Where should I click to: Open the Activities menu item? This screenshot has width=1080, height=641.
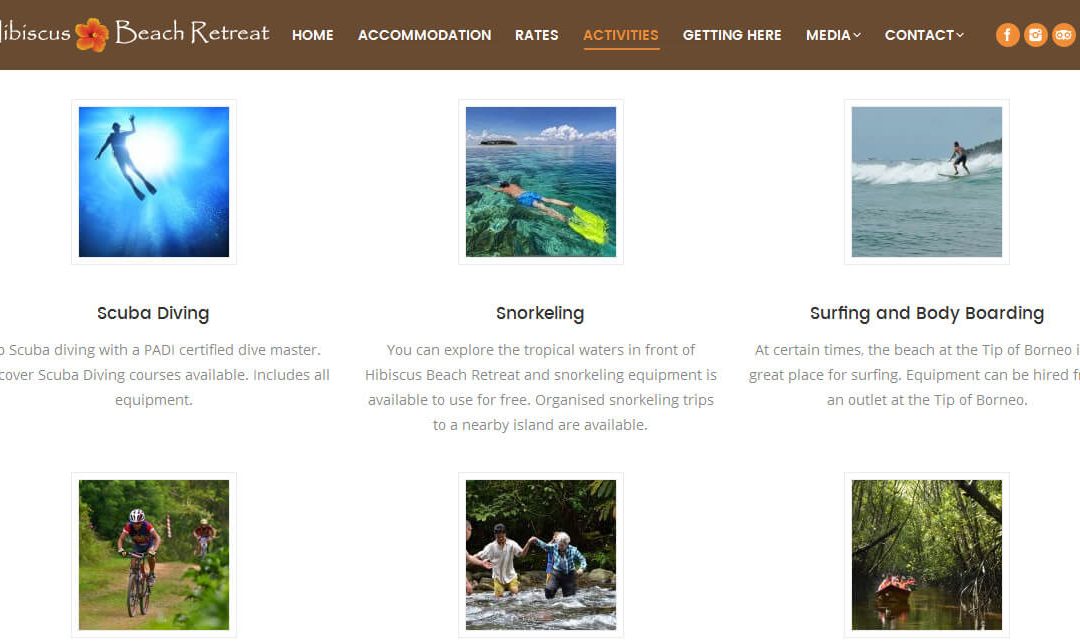(621, 35)
